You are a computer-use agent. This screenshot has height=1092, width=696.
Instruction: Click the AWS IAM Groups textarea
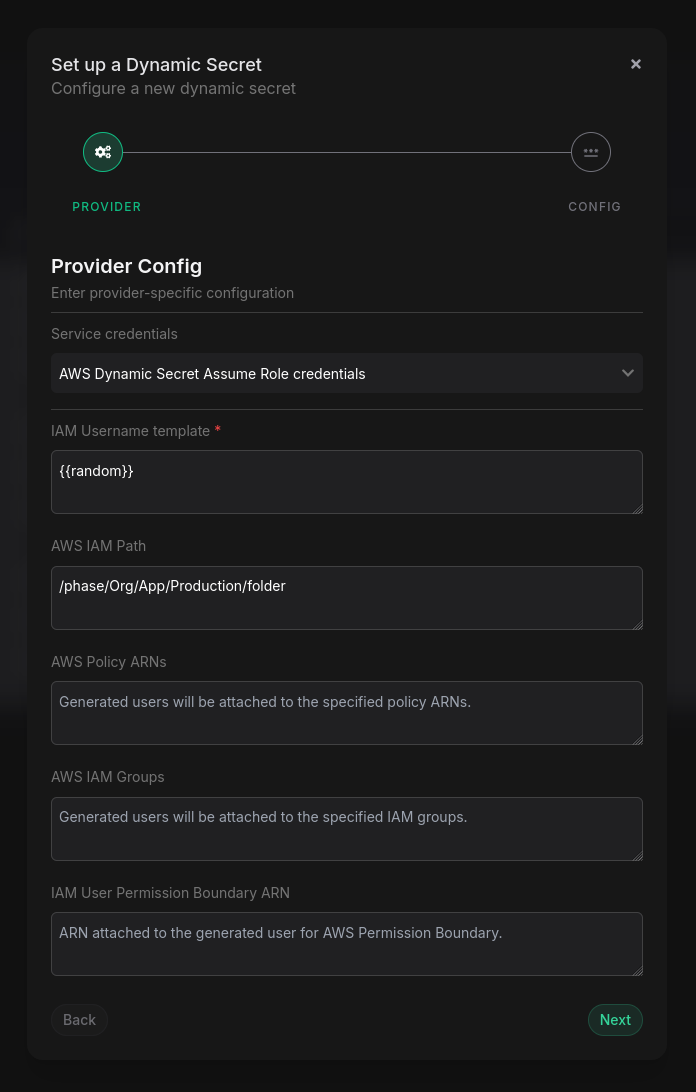tap(347, 828)
